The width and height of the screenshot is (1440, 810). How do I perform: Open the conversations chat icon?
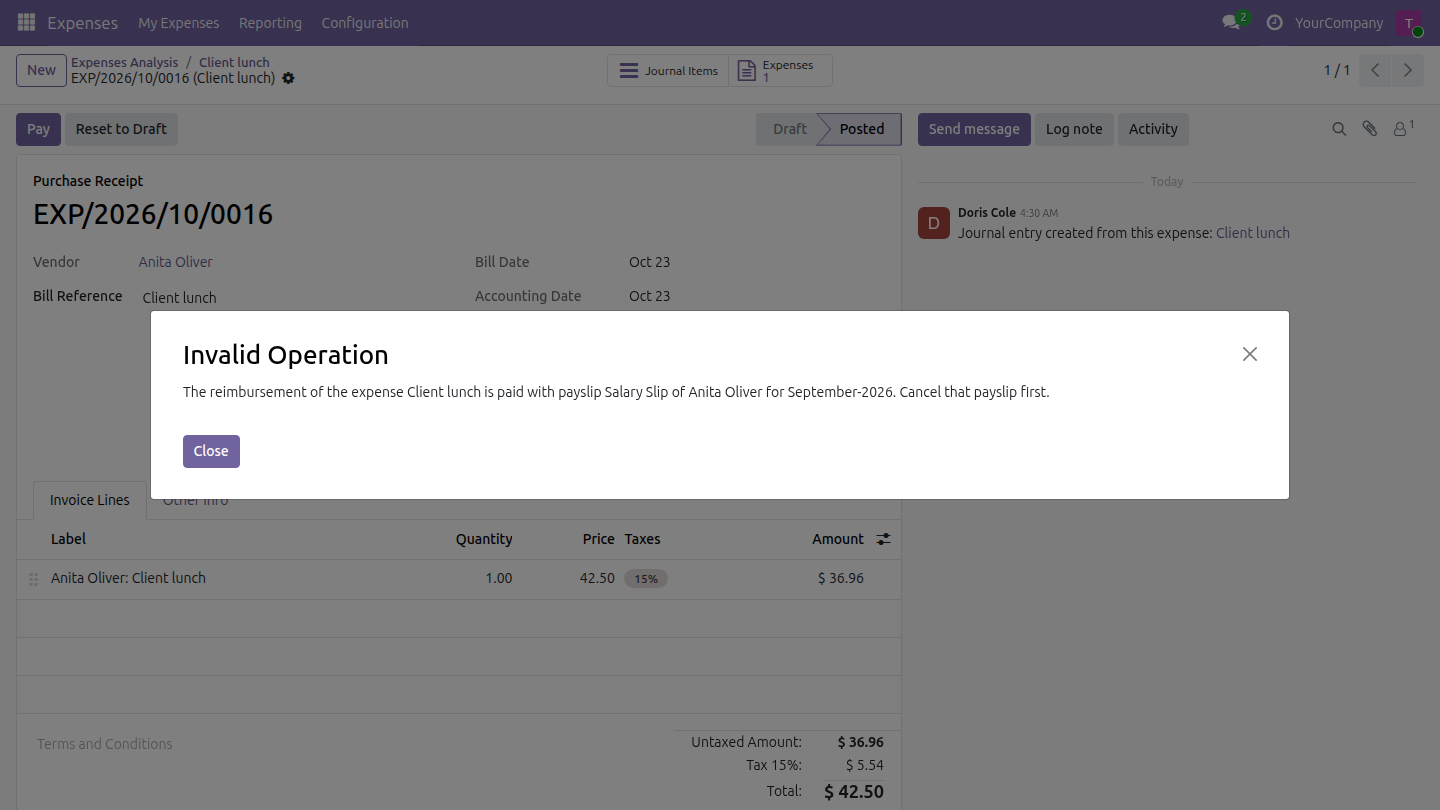pyautogui.click(x=1231, y=22)
